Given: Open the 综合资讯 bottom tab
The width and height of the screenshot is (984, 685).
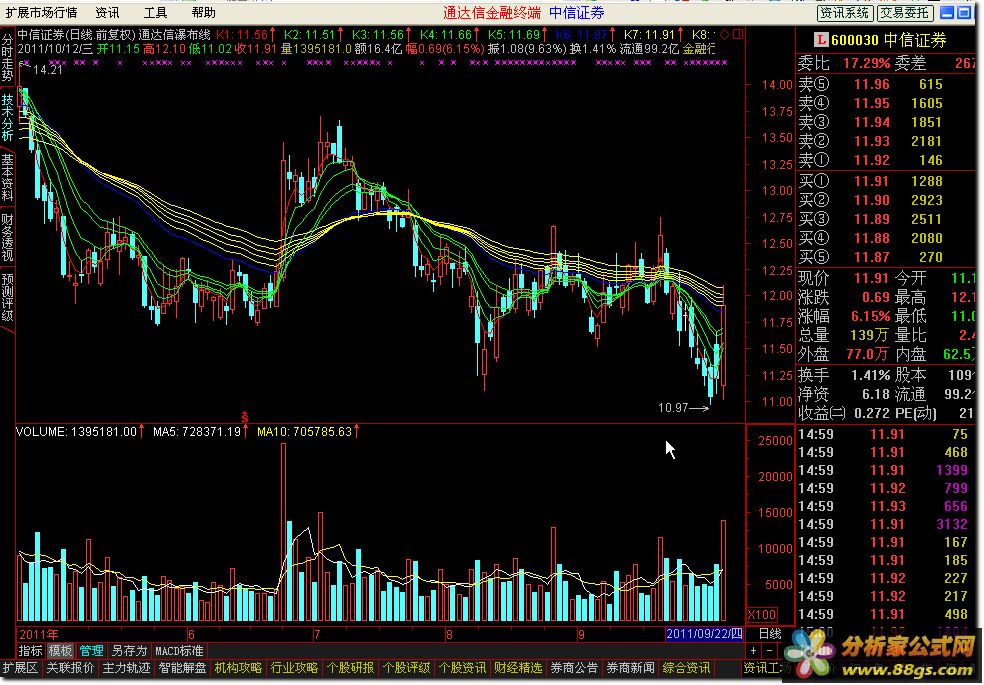Looking at the screenshot, I should 687,669.
